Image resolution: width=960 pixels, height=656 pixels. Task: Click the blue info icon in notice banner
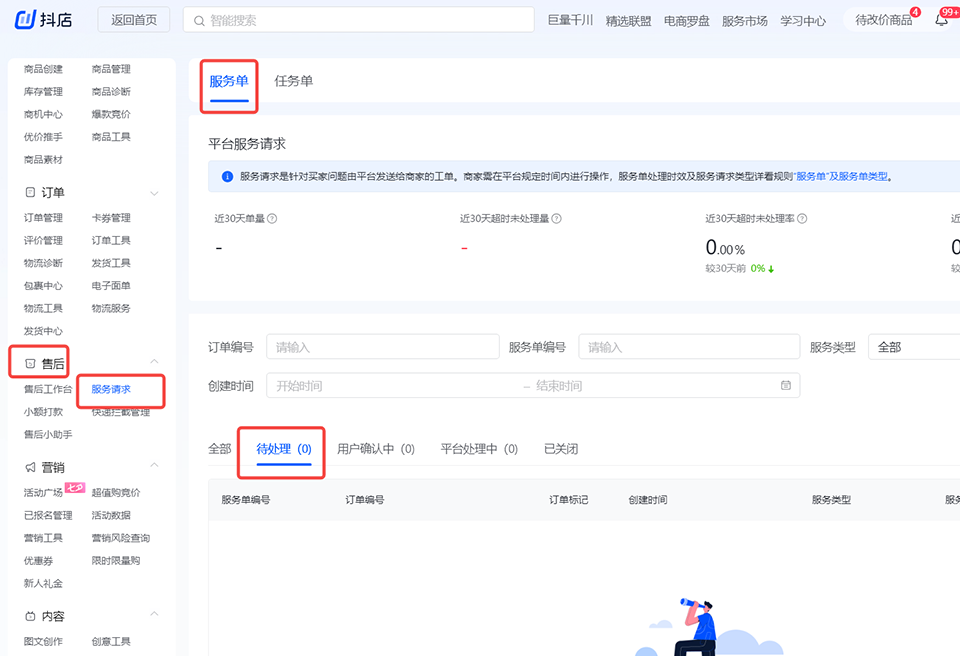227,176
